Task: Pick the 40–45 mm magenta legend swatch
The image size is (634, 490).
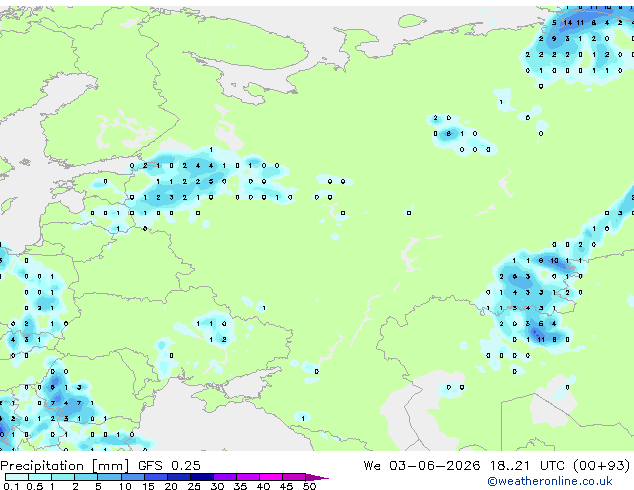Action: pyautogui.click(x=271, y=477)
